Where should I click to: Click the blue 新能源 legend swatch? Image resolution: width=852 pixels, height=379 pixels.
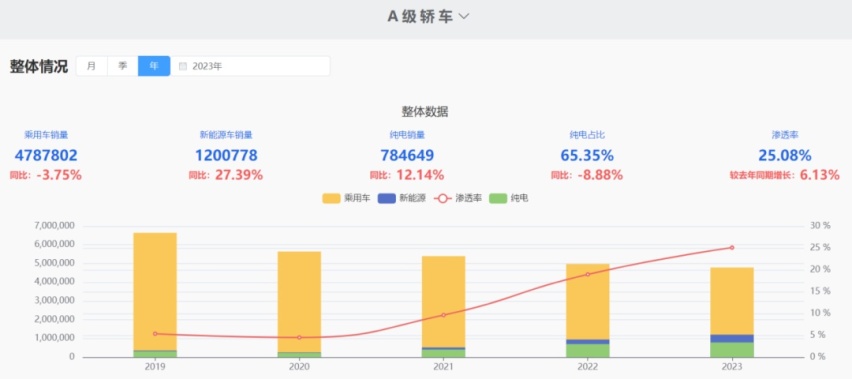coord(387,199)
